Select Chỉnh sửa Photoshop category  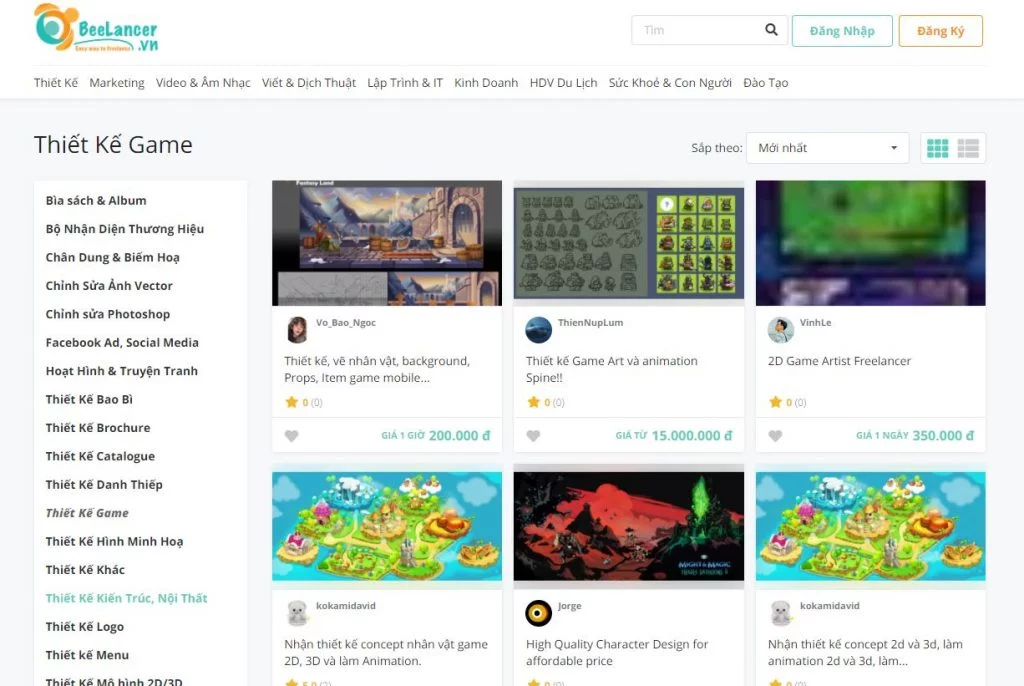point(108,314)
